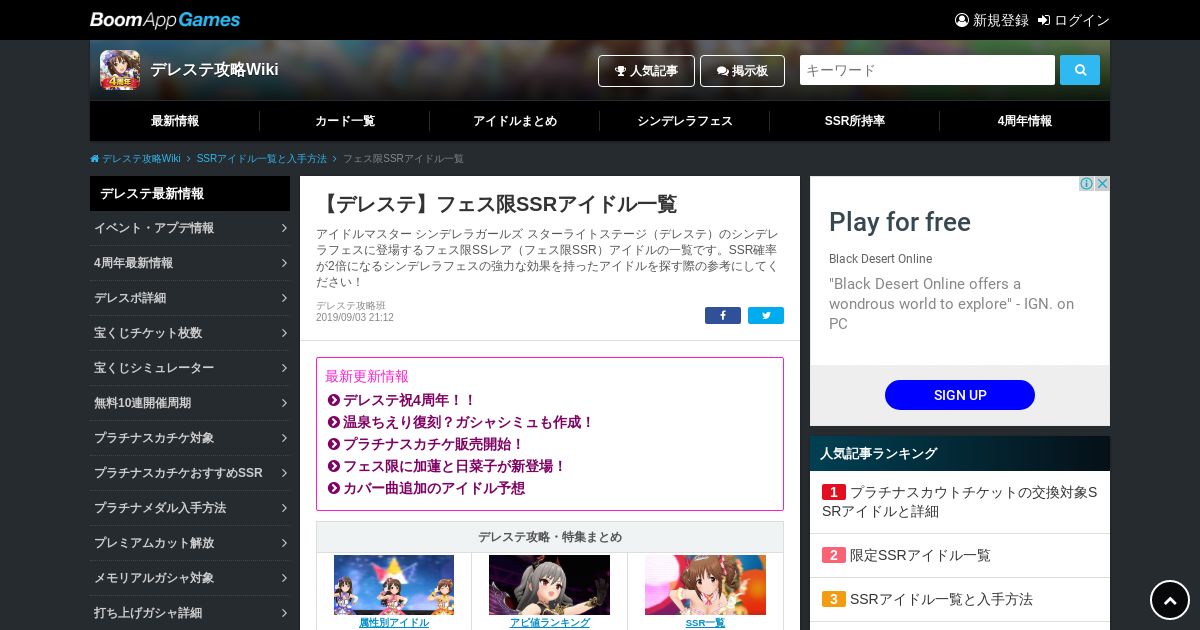Open デレステ祝4周年！！ update link
1200x630 pixels.
coord(410,400)
